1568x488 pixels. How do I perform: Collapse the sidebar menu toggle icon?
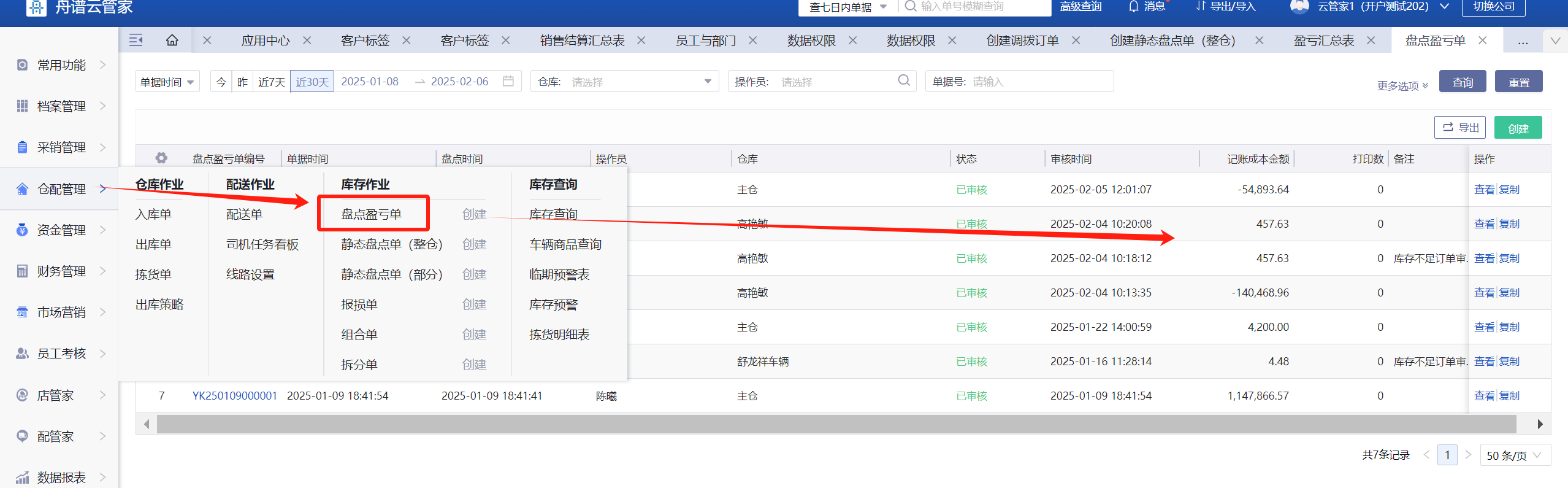pos(136,41)
